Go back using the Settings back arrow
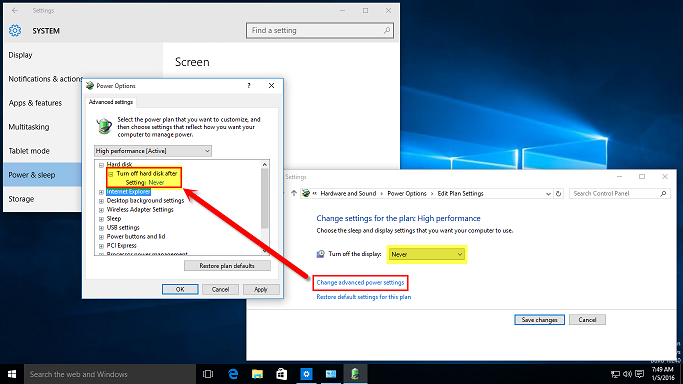This screenshot has width=683, height=384. (15, 10)
